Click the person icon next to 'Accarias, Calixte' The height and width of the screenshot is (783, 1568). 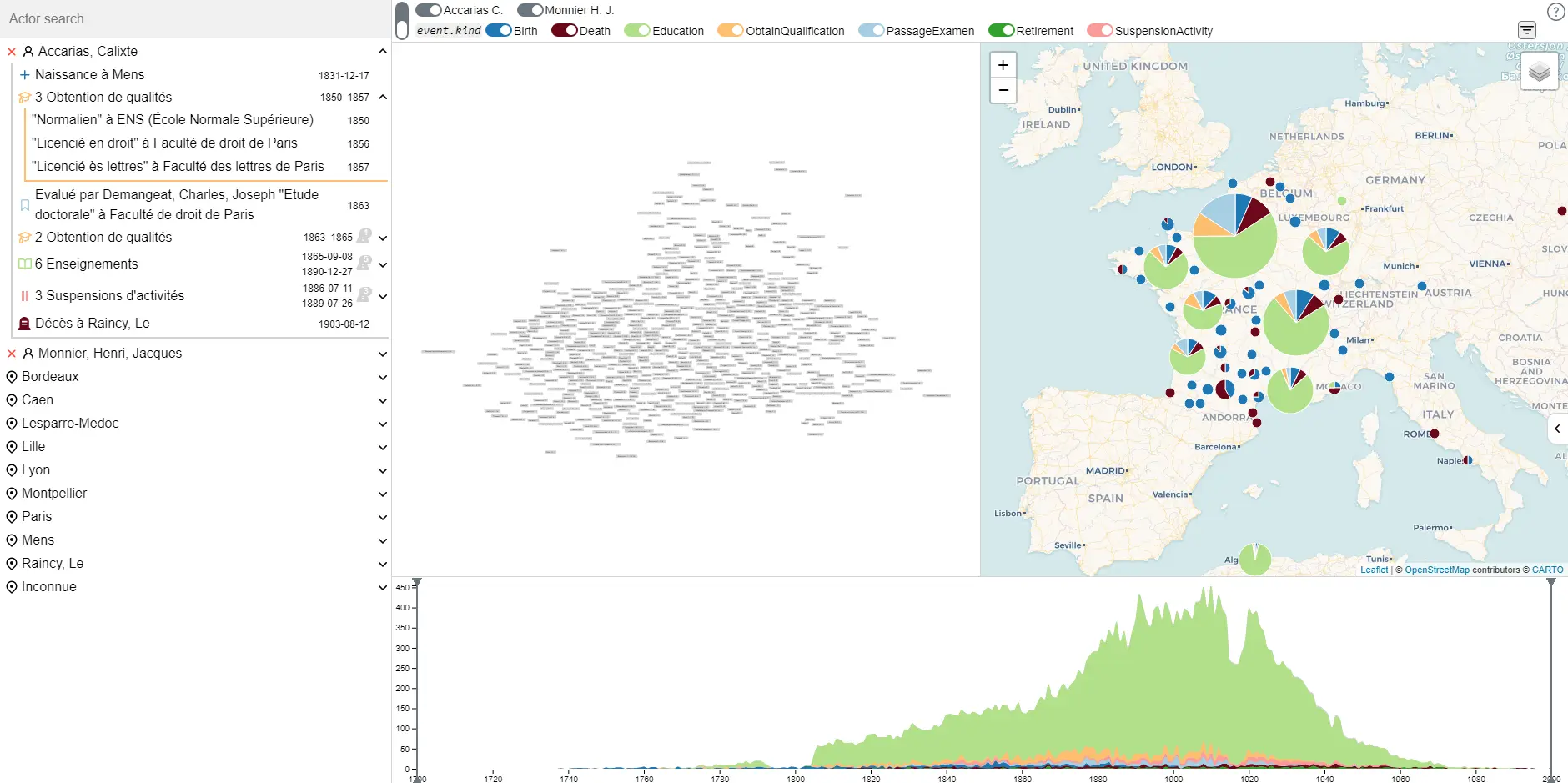tap(29, 51)
